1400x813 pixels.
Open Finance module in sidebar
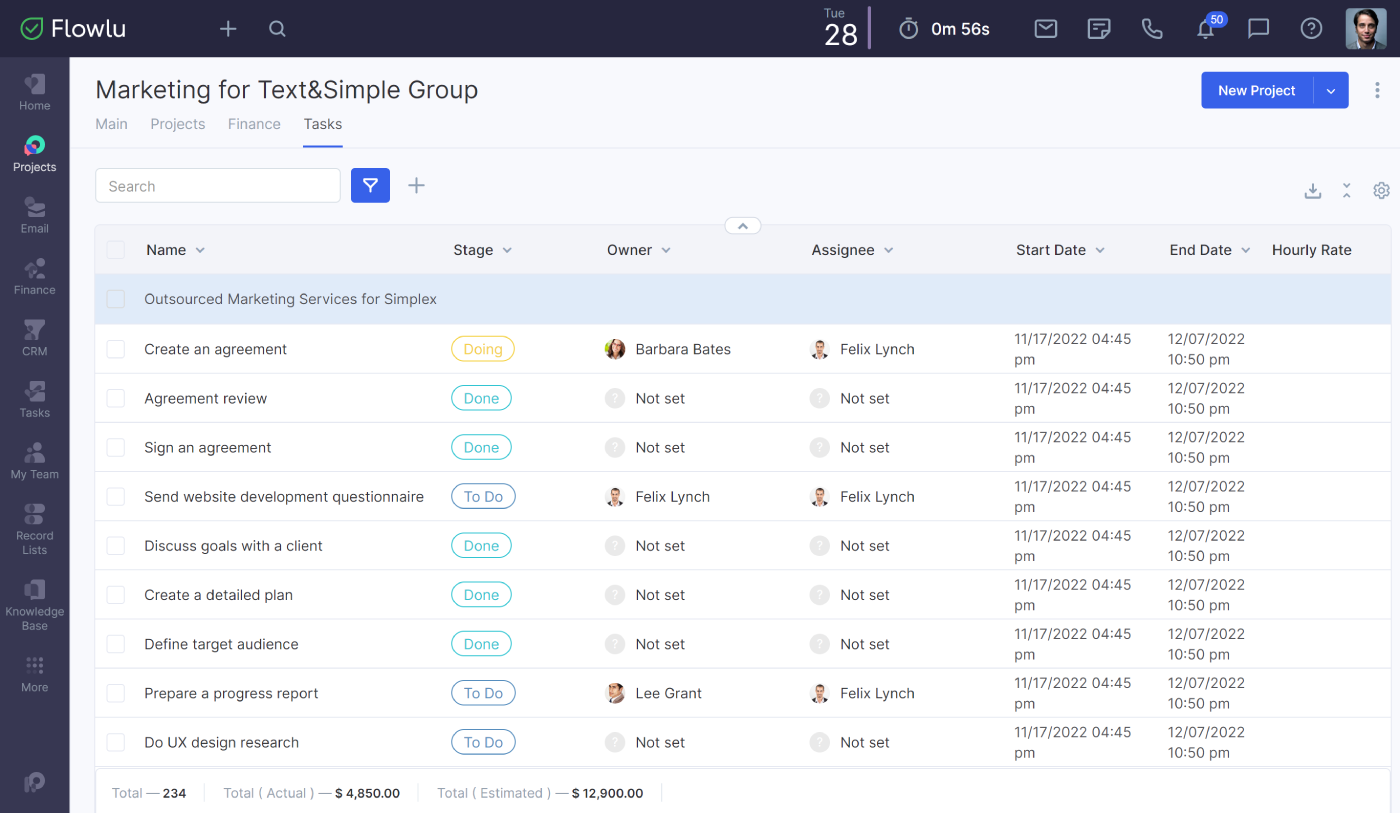point(35,277)
